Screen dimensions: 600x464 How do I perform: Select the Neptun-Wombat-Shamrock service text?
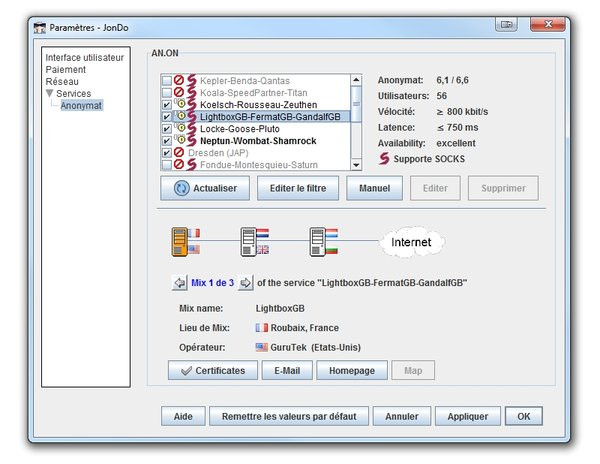258,141
